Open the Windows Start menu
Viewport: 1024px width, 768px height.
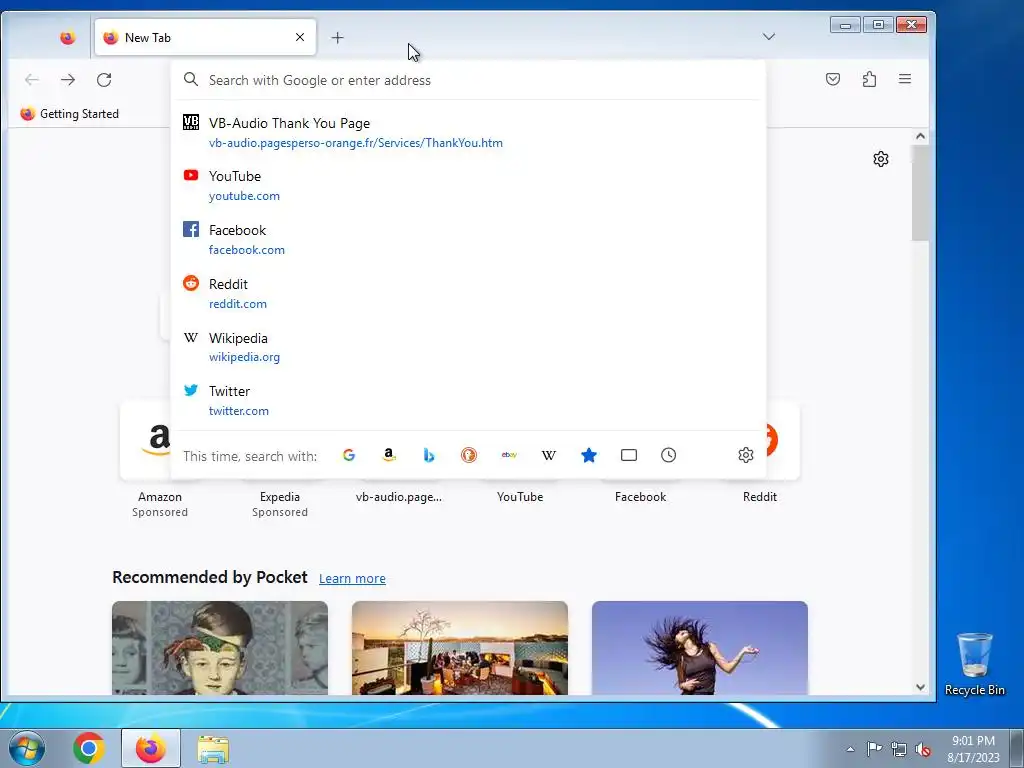(27, 748)
